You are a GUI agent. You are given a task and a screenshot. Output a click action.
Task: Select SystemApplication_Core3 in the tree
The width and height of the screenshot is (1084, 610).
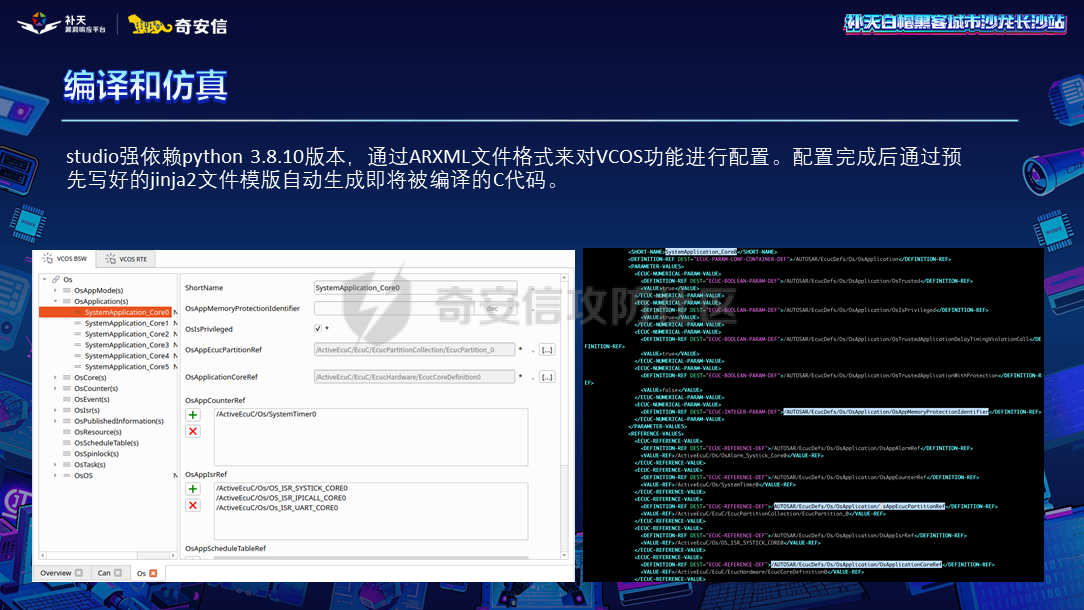pyautogui.click(x=126, y=345)
